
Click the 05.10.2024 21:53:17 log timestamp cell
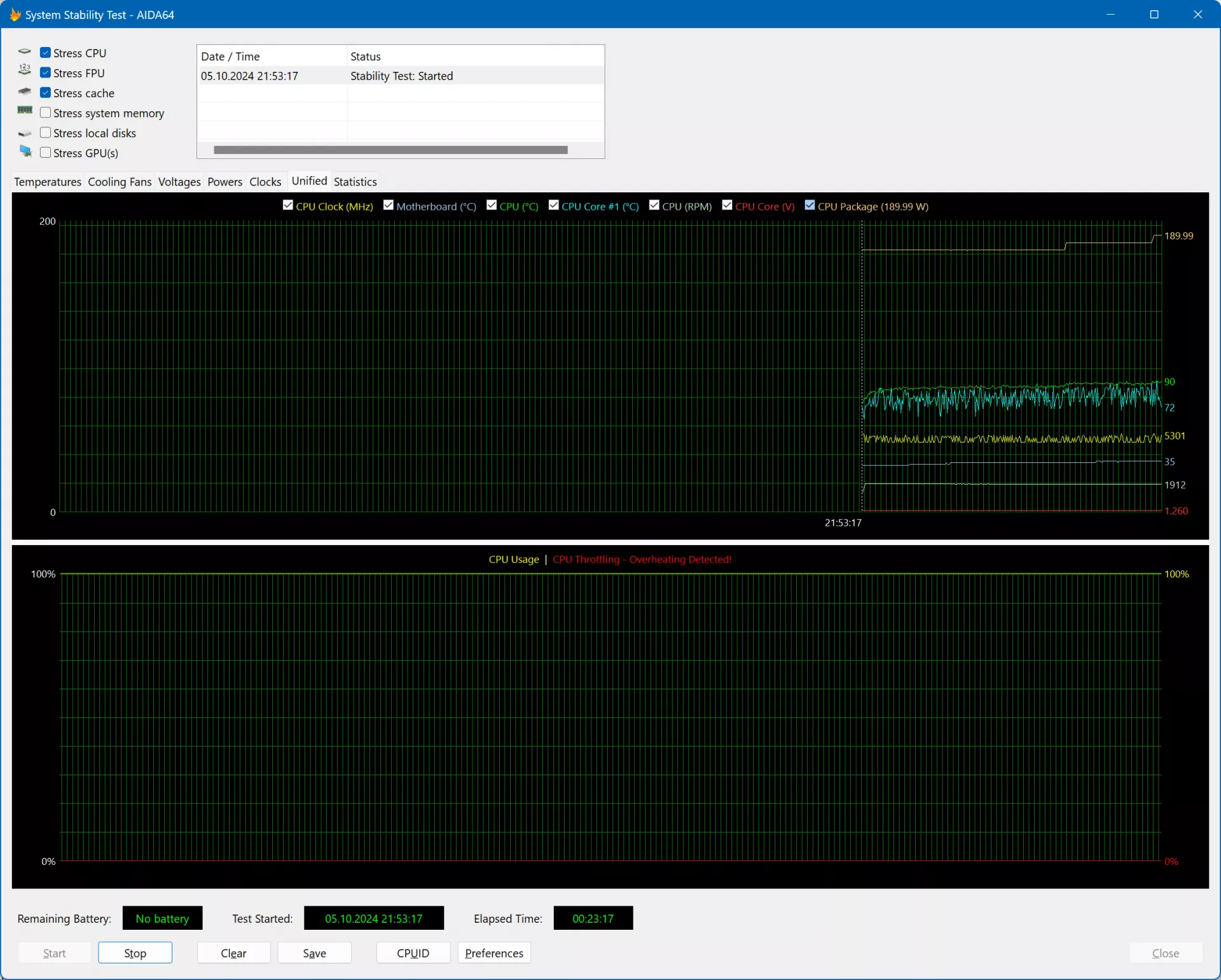tap(249, 76)
